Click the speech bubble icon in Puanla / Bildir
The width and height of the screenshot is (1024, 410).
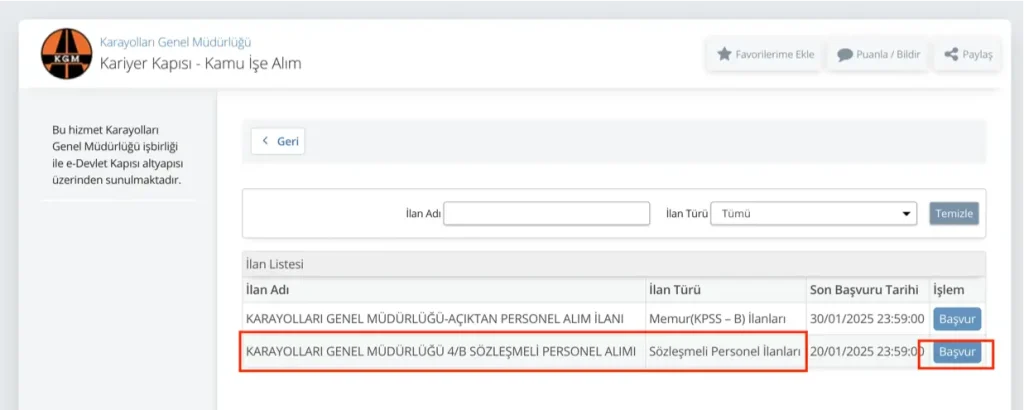pyautogui.click(x=845, y=55)
